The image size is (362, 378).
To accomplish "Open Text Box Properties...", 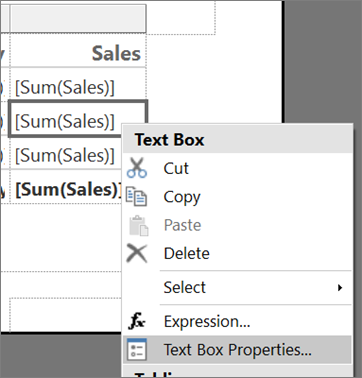I will point(238,350).
